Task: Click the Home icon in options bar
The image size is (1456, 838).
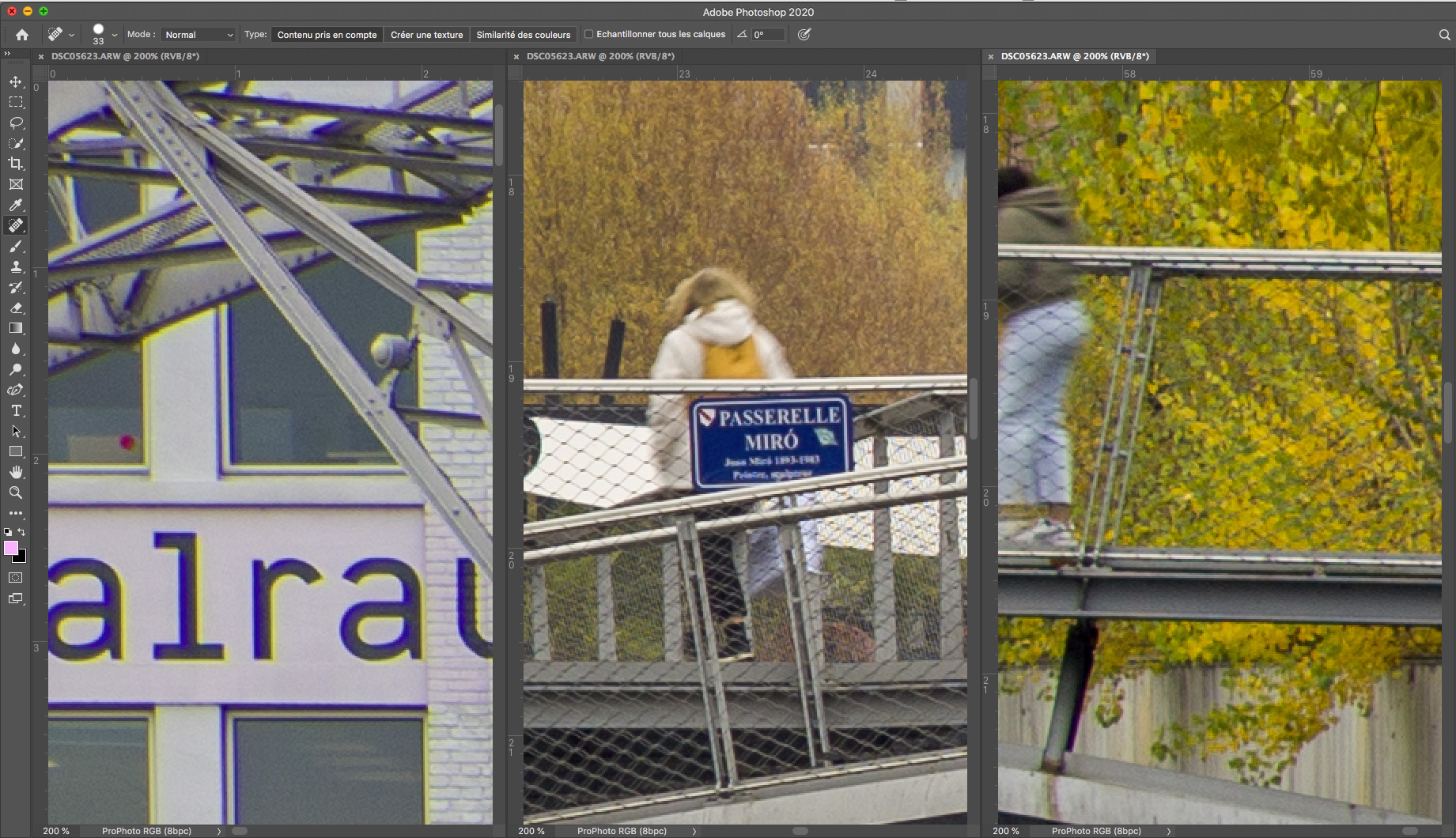Action: [x=22, y=35]
